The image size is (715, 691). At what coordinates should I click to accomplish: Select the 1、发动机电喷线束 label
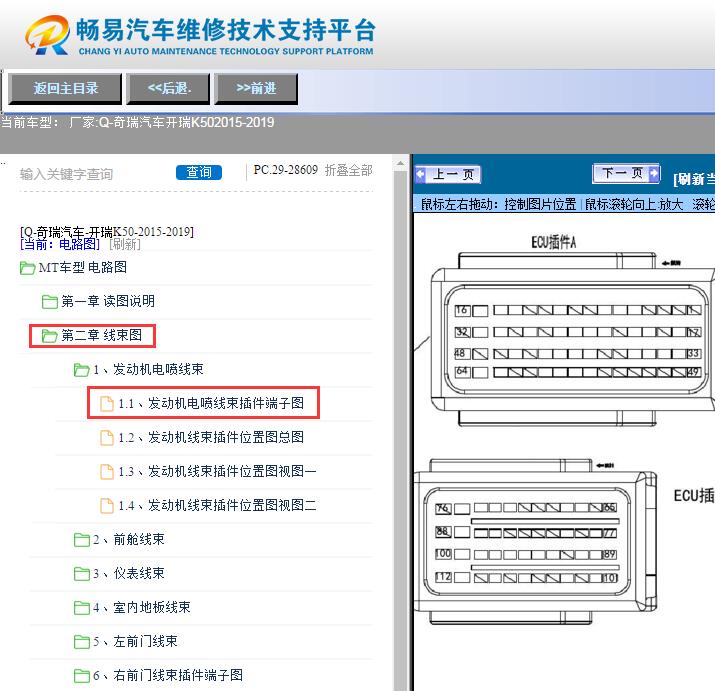(x=148, y=369)
